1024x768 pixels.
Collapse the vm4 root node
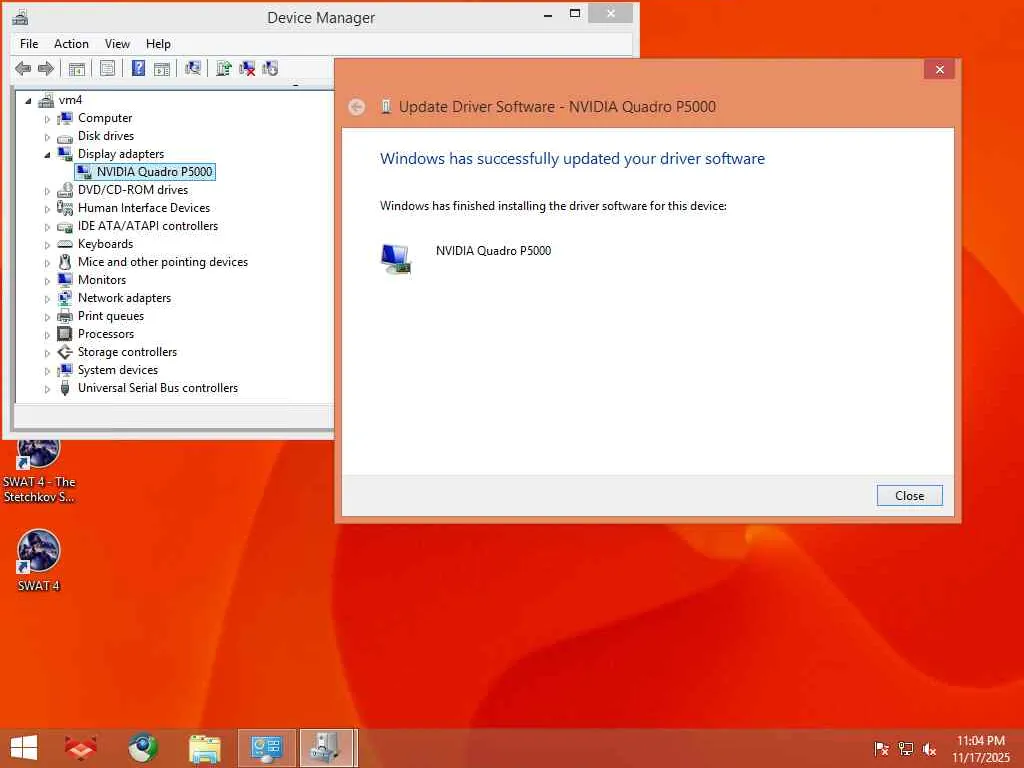click(x=28, y=101)
